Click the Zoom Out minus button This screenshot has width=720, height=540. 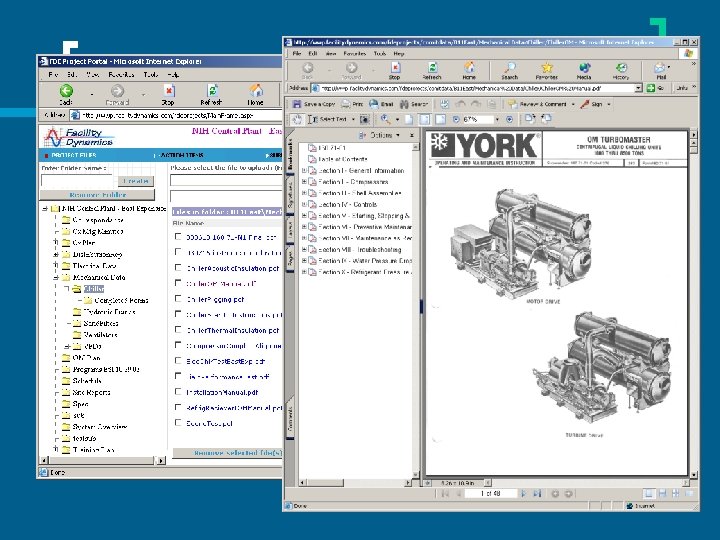(x=456, y=119)
